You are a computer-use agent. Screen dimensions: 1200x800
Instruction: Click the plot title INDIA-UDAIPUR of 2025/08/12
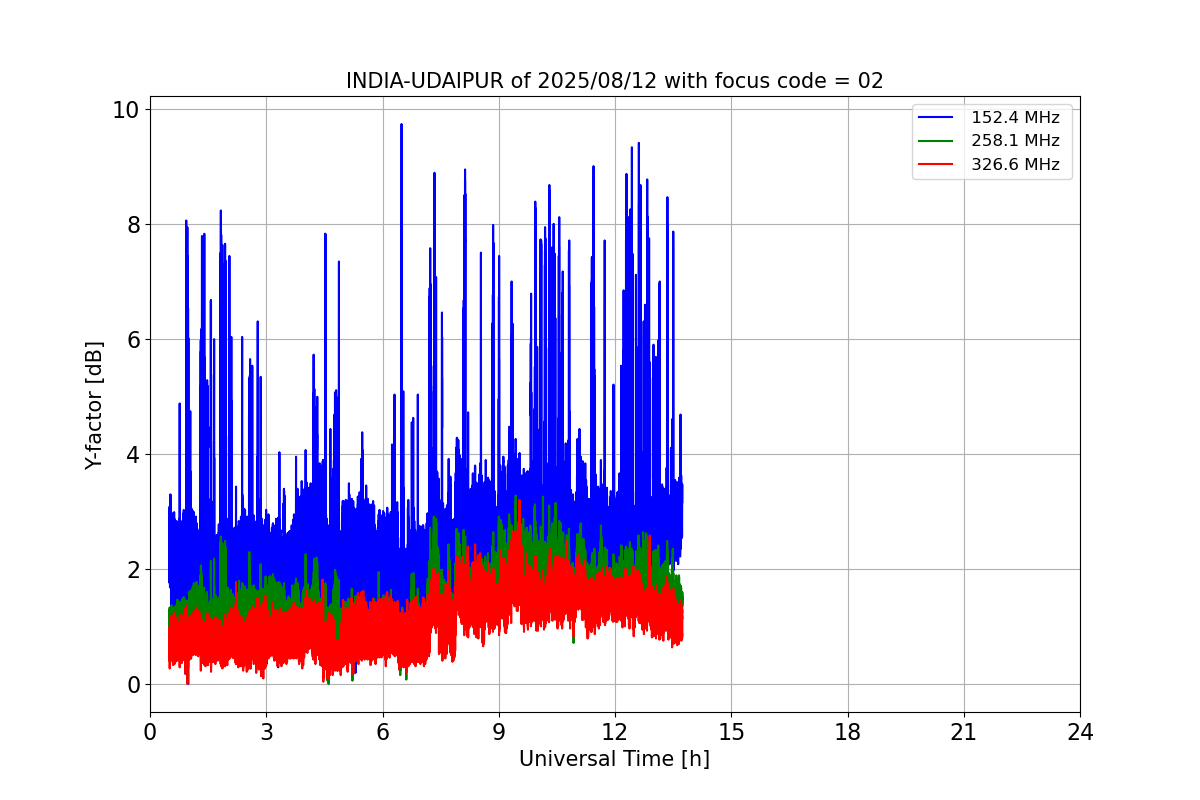coord(614,81)
